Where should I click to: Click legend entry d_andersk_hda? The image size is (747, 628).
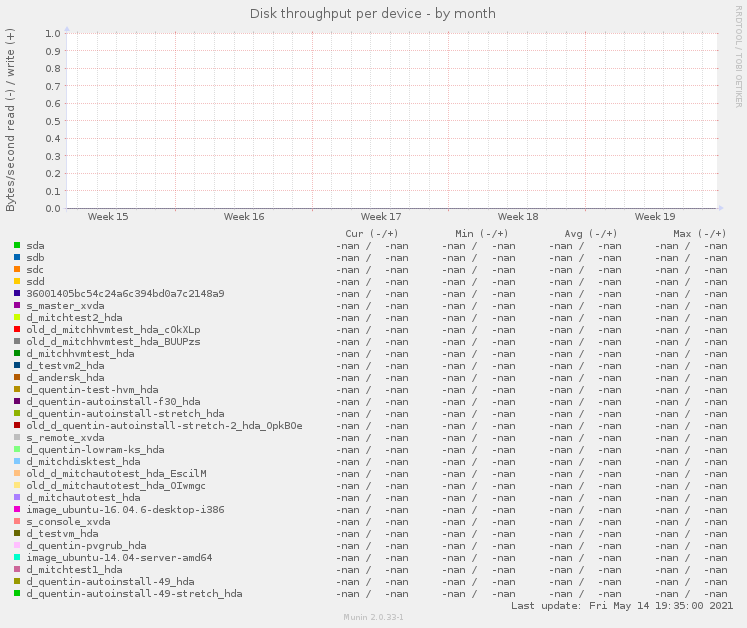[65, 378]
